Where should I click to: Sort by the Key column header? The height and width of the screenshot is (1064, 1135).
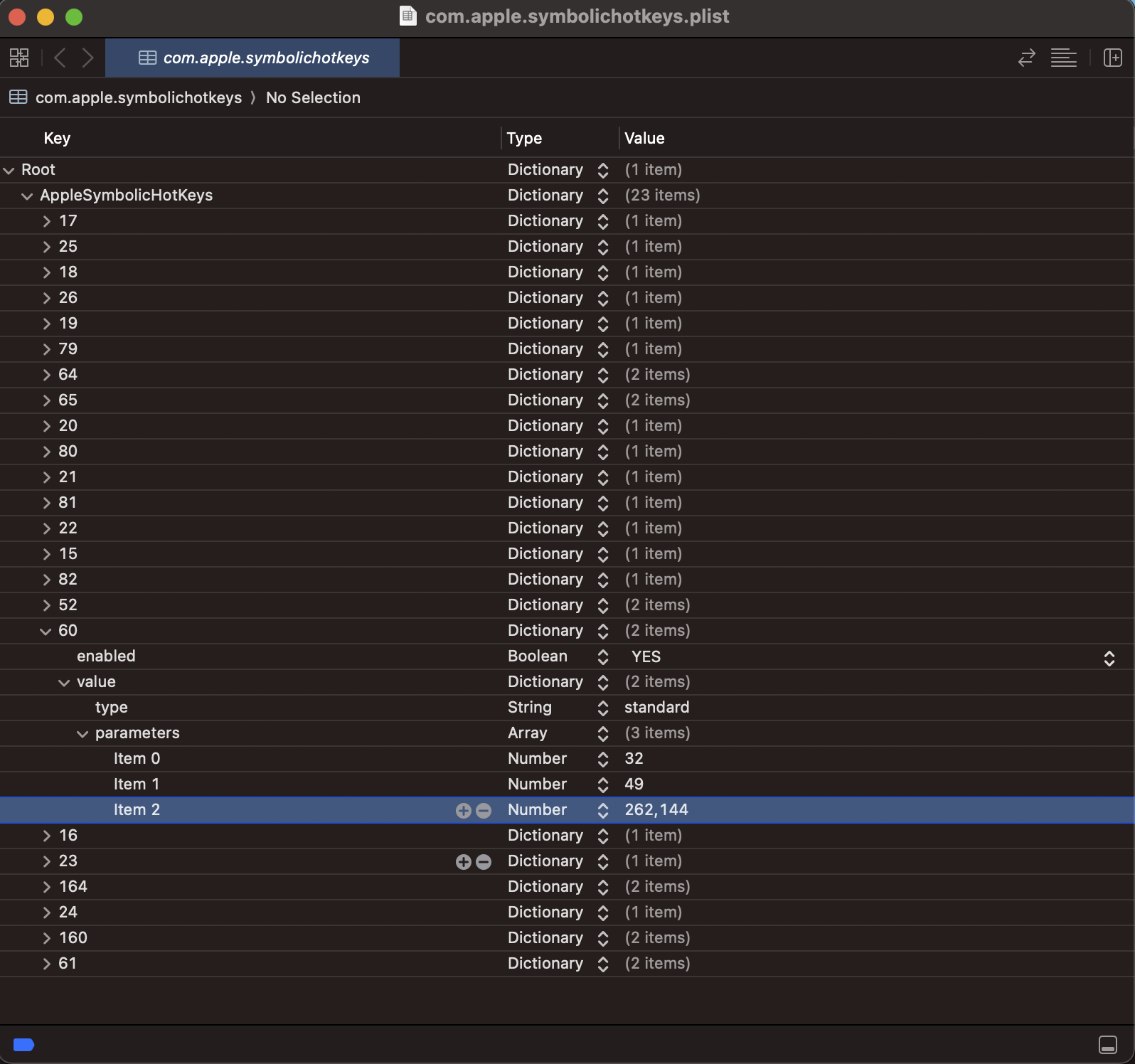(x=57, y=138)
